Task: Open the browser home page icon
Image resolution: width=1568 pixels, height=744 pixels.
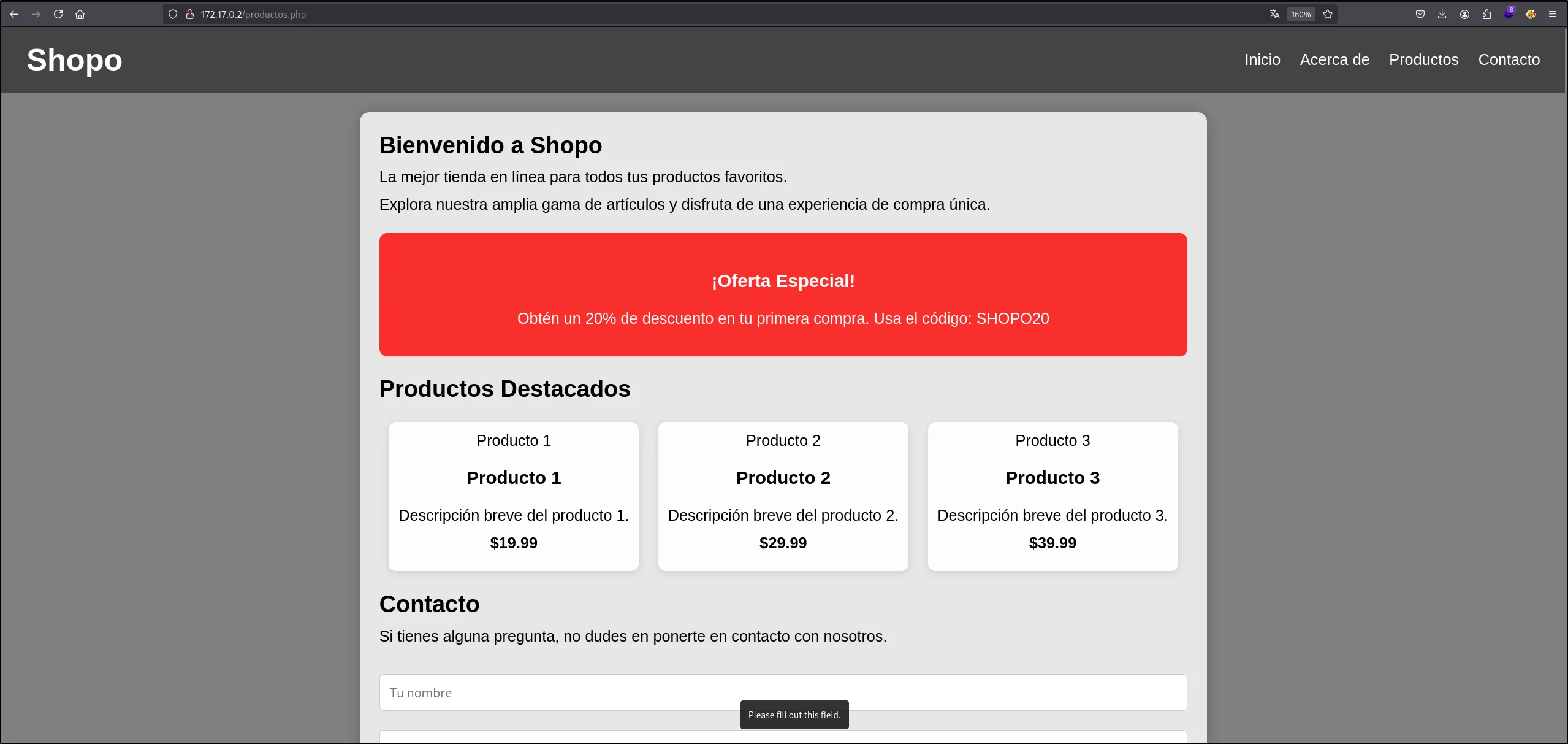Action: [x=80, y=14]
